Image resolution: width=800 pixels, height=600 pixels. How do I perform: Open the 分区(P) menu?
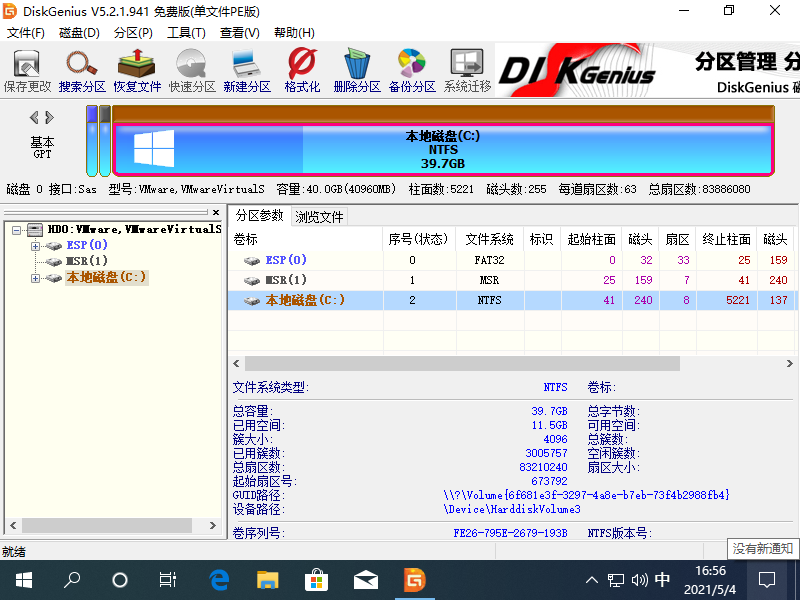(x=133, y=33)
